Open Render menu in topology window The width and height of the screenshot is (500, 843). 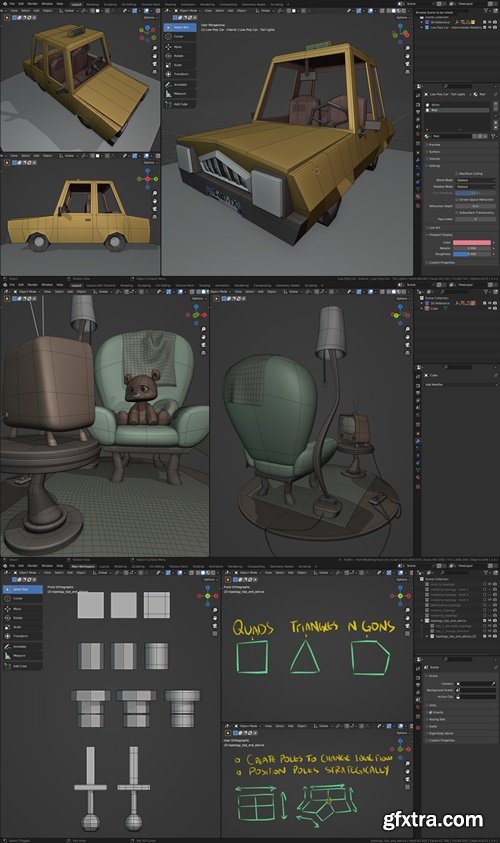click(x=32, y=566)
